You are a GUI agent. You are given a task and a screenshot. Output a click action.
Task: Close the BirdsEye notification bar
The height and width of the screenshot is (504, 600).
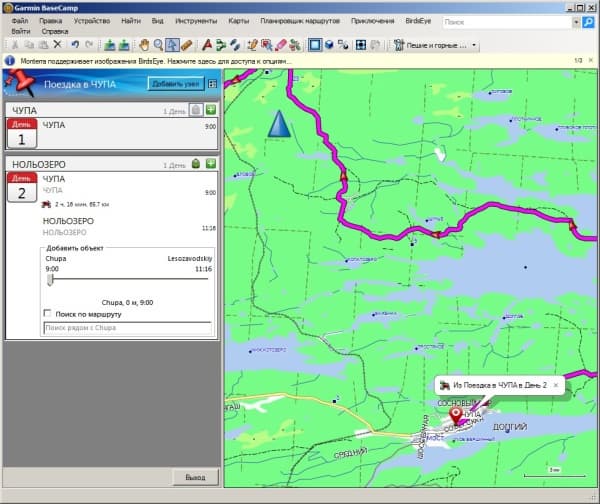pyautogui.click(x=591, y=60)
